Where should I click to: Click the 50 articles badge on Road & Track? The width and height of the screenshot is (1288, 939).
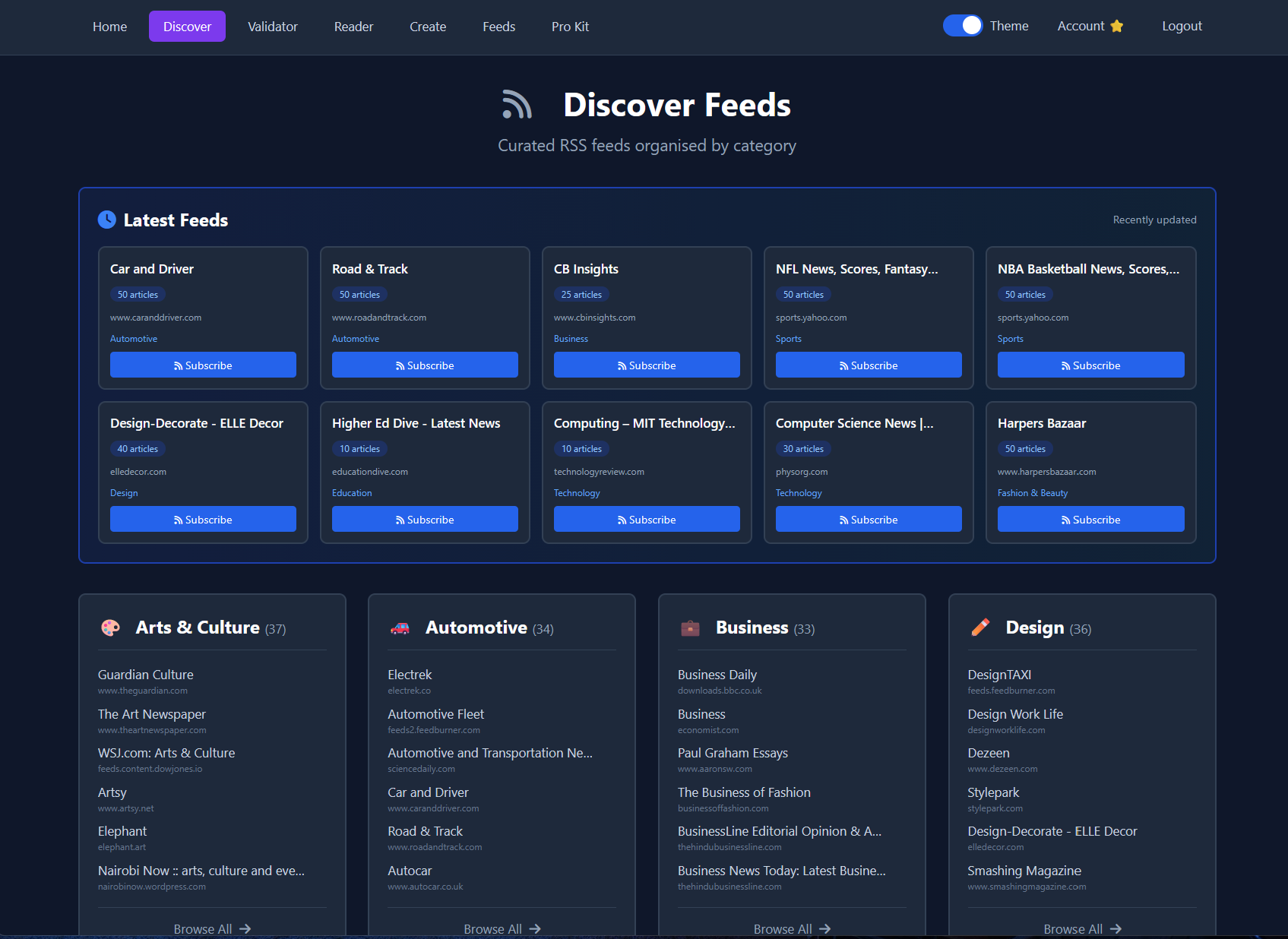click(359, 294)
